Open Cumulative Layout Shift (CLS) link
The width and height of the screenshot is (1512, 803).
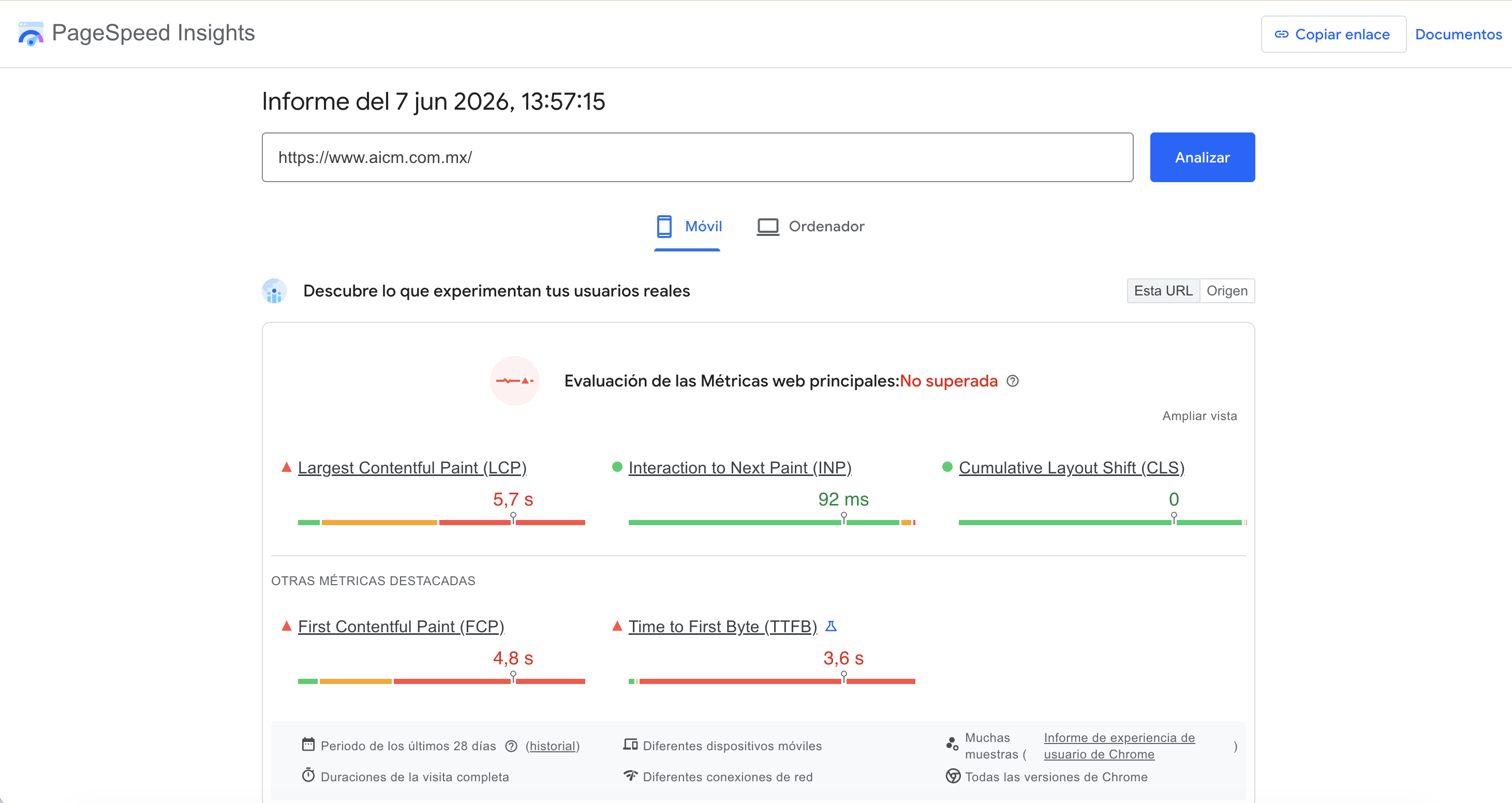[x=1071, y=468]
